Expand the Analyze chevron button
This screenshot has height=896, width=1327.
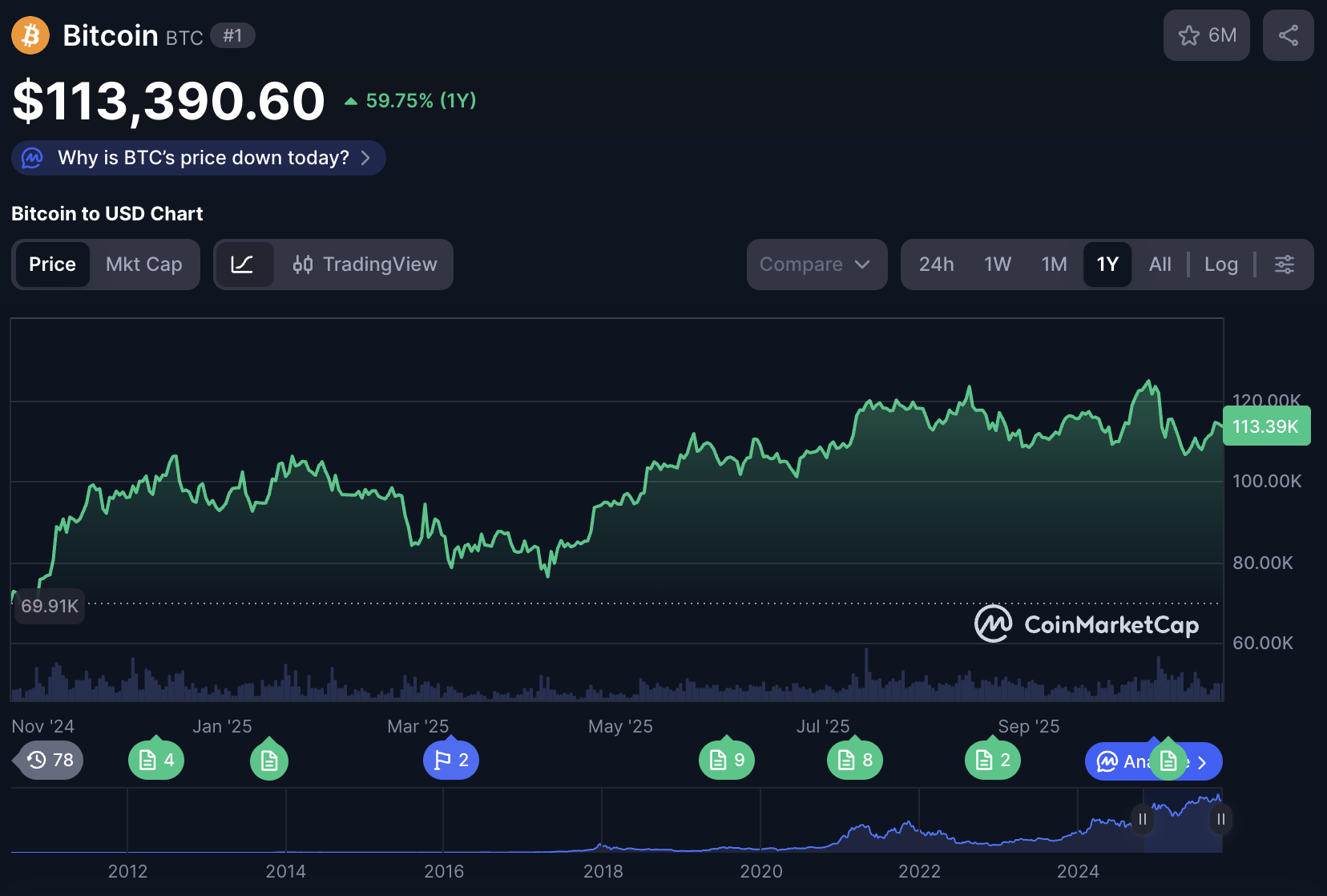pyautogui.click(x=1202, y=761)
